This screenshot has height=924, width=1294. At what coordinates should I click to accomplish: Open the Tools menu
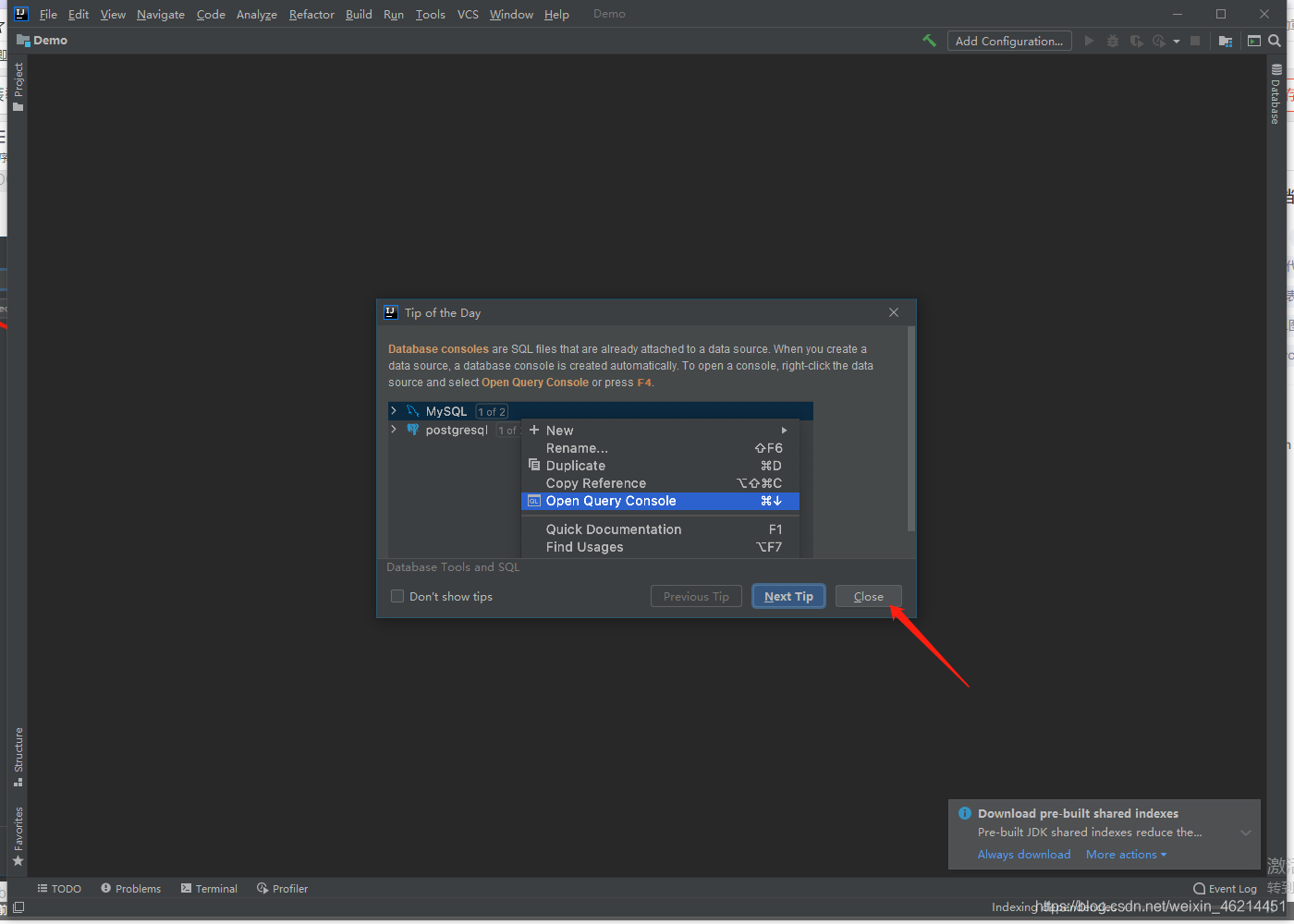(430, 14)
